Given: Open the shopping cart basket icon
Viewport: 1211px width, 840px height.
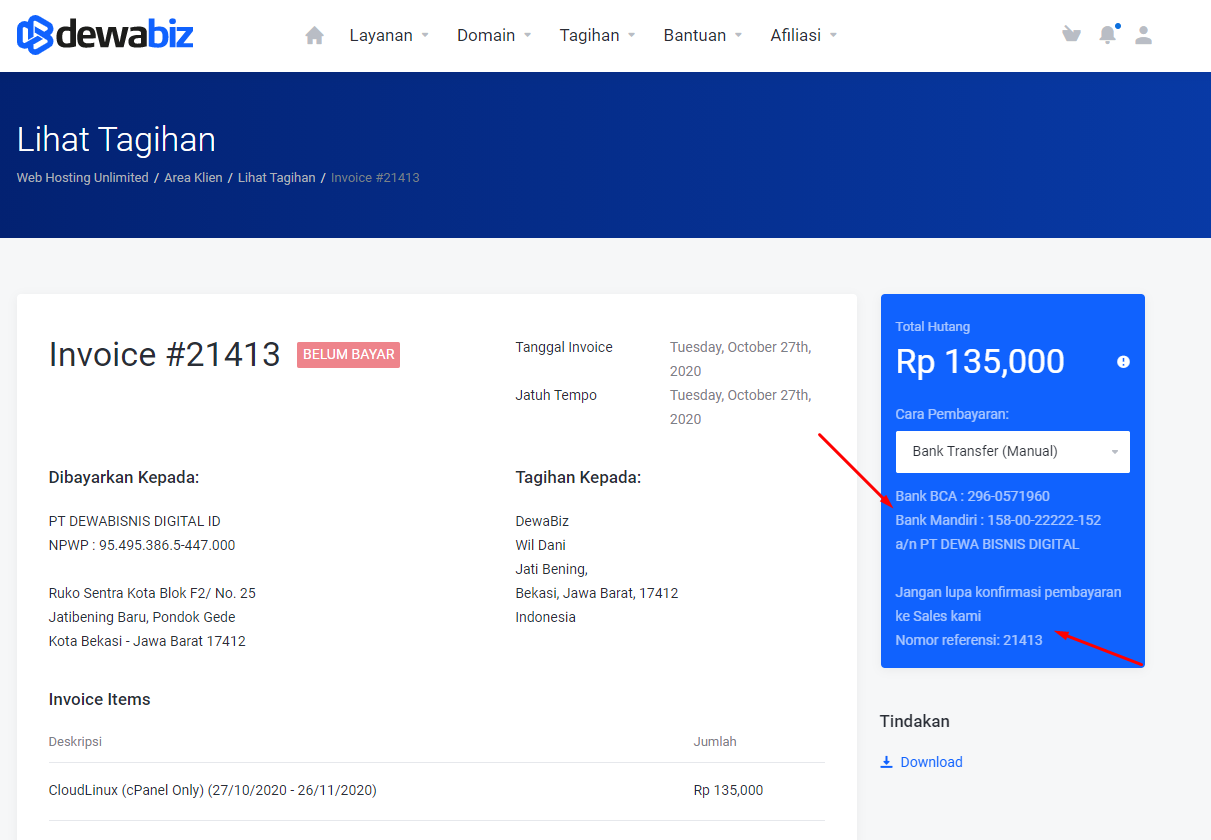Looking at the screenshot, I should click(x=1071, y=35).
